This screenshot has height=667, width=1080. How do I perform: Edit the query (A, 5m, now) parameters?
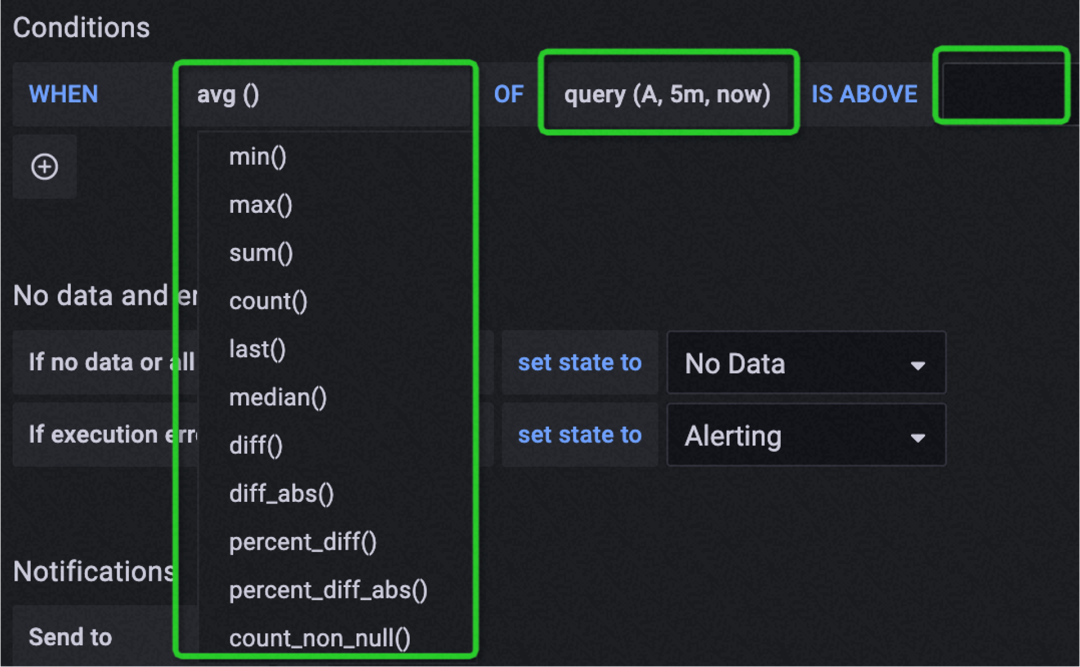click(667, 95)
